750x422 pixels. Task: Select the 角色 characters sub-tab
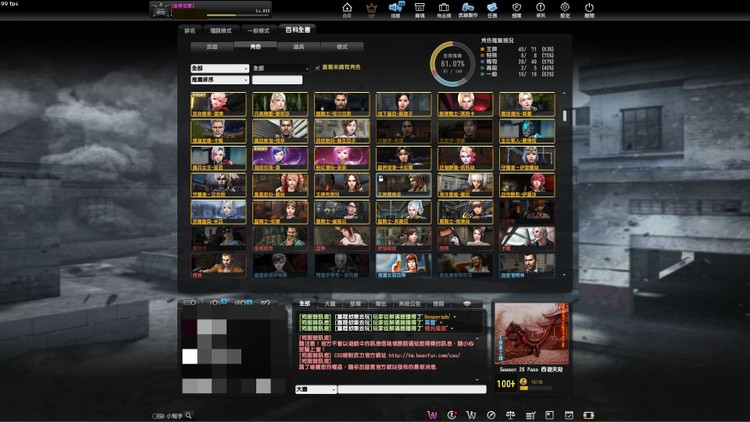(255, 46)
